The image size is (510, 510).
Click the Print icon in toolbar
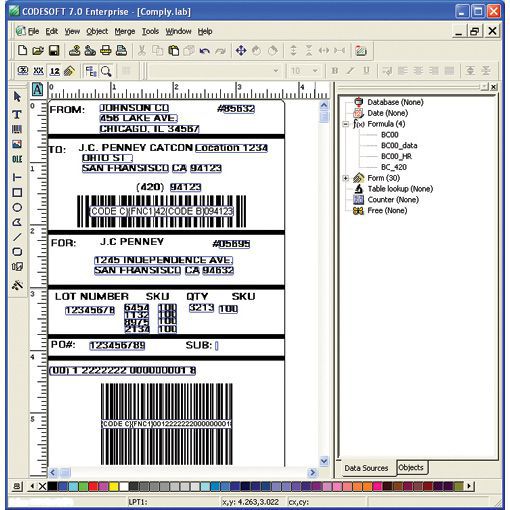(106, 51)
